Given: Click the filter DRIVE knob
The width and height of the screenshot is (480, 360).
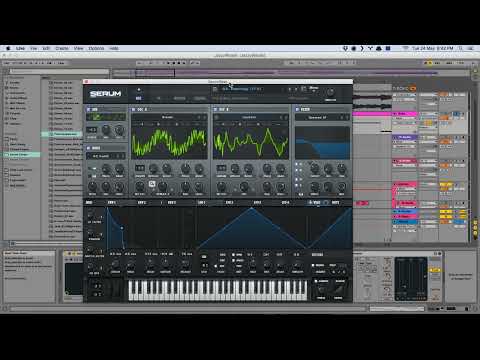Looking at the screenshot, I should (315, 187).
